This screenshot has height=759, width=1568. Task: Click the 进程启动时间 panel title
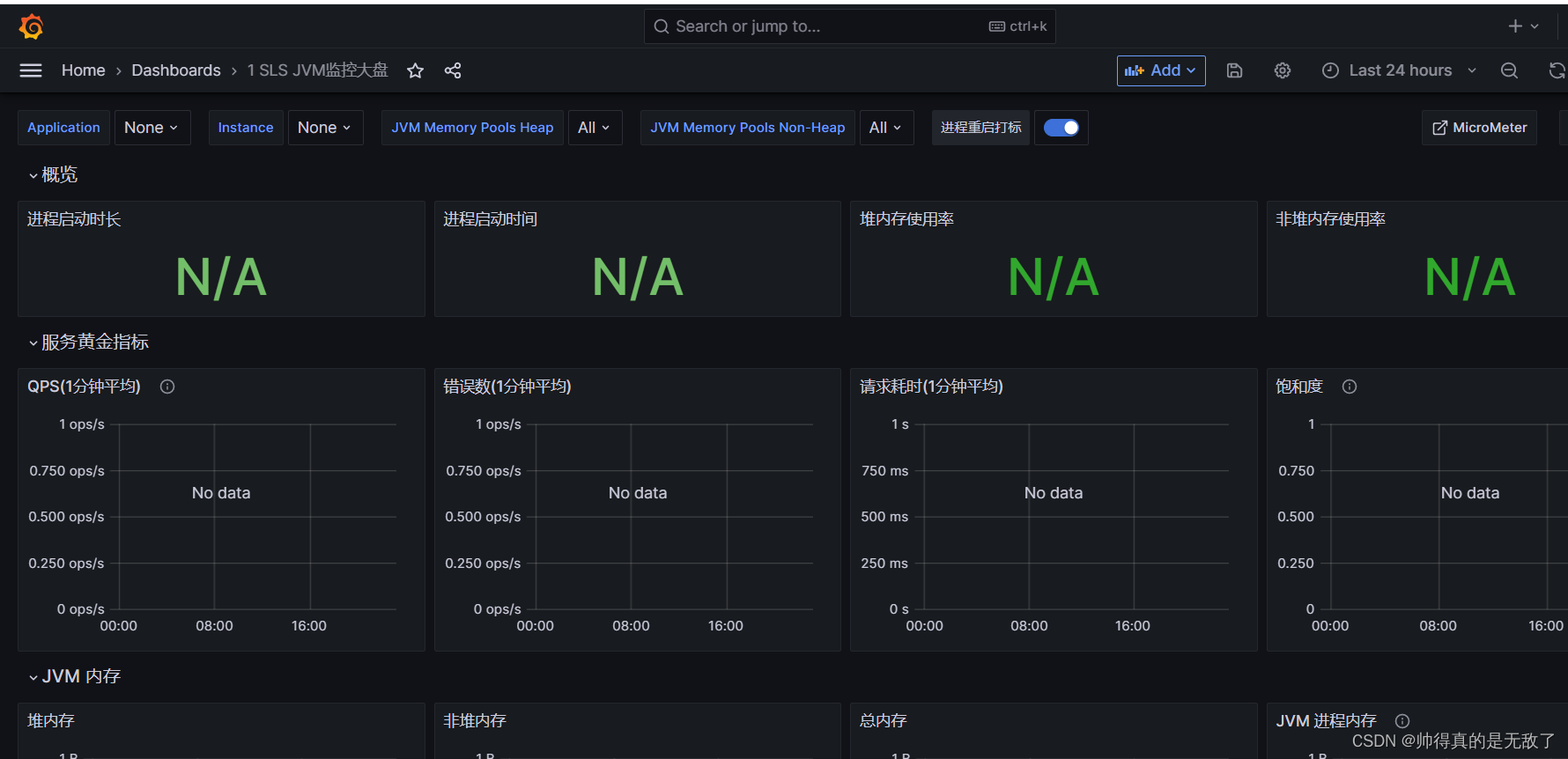490,219
